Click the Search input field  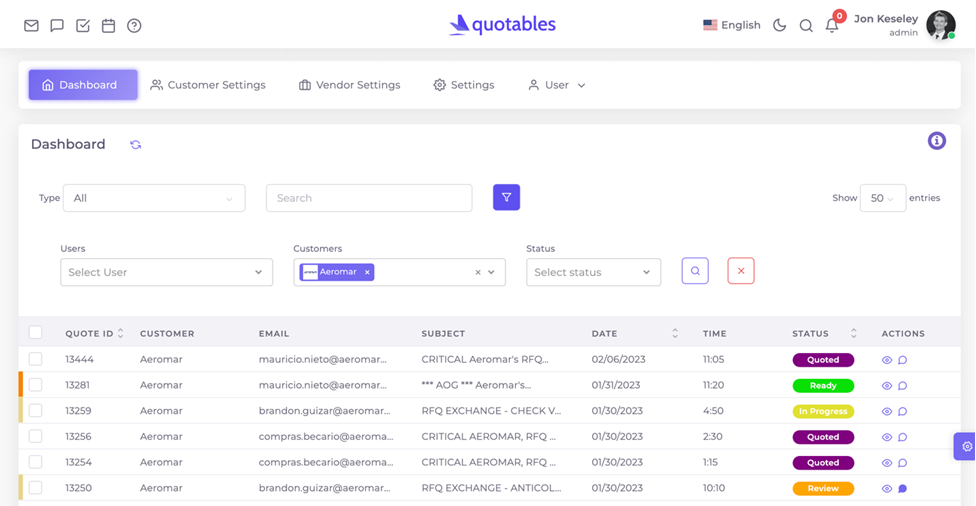[369, 198]
